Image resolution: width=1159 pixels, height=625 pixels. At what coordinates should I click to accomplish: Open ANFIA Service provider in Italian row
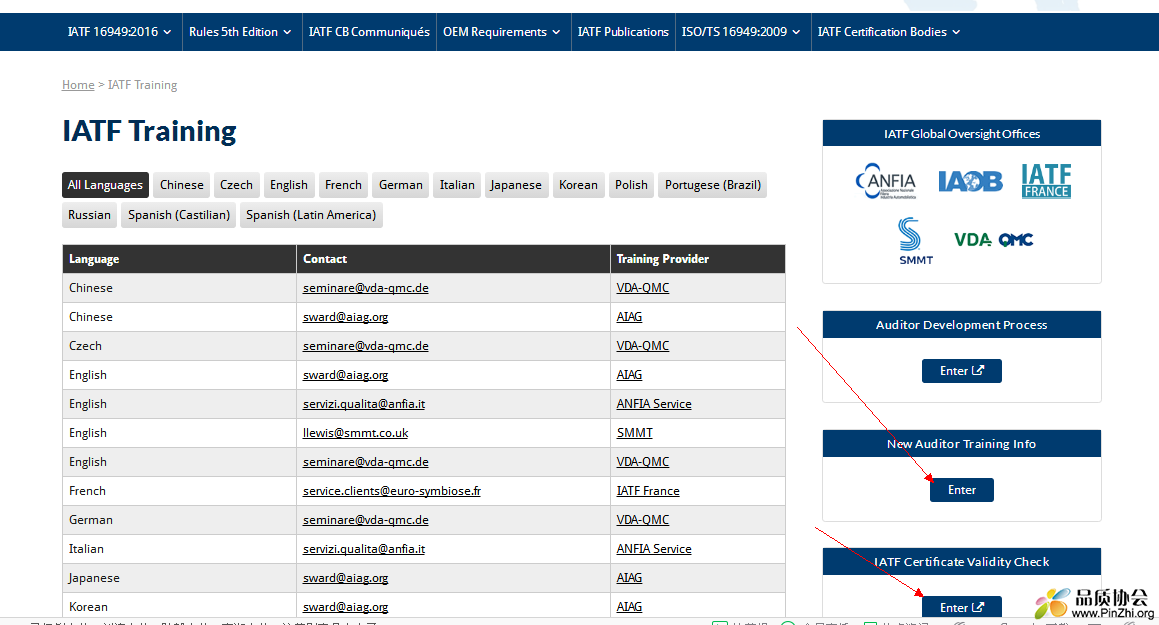tap(654, 549)
